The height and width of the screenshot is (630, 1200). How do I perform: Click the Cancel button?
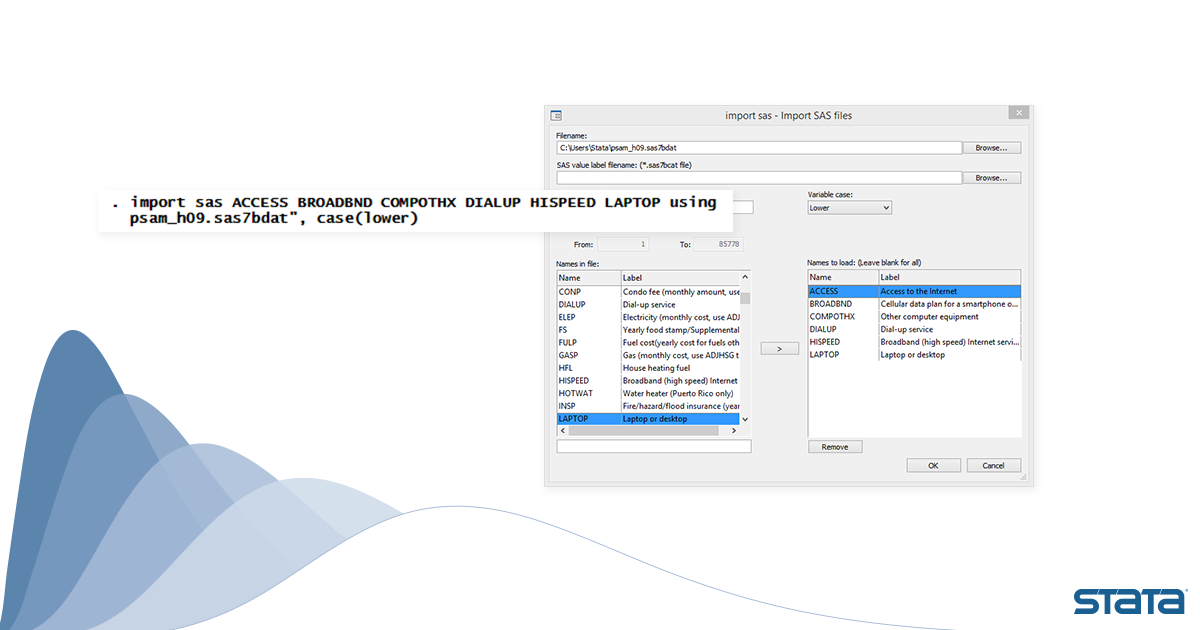click(x=993, y=466)
